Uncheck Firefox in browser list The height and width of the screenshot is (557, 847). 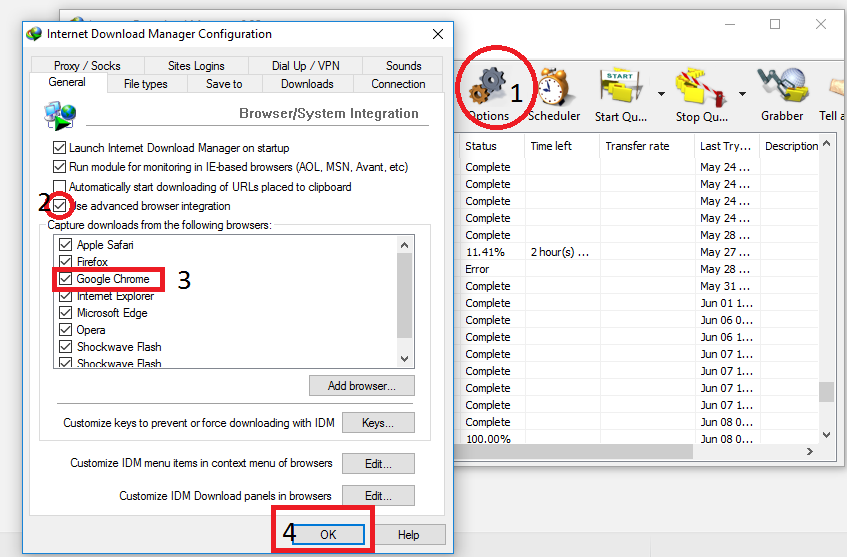click(65, 261)
